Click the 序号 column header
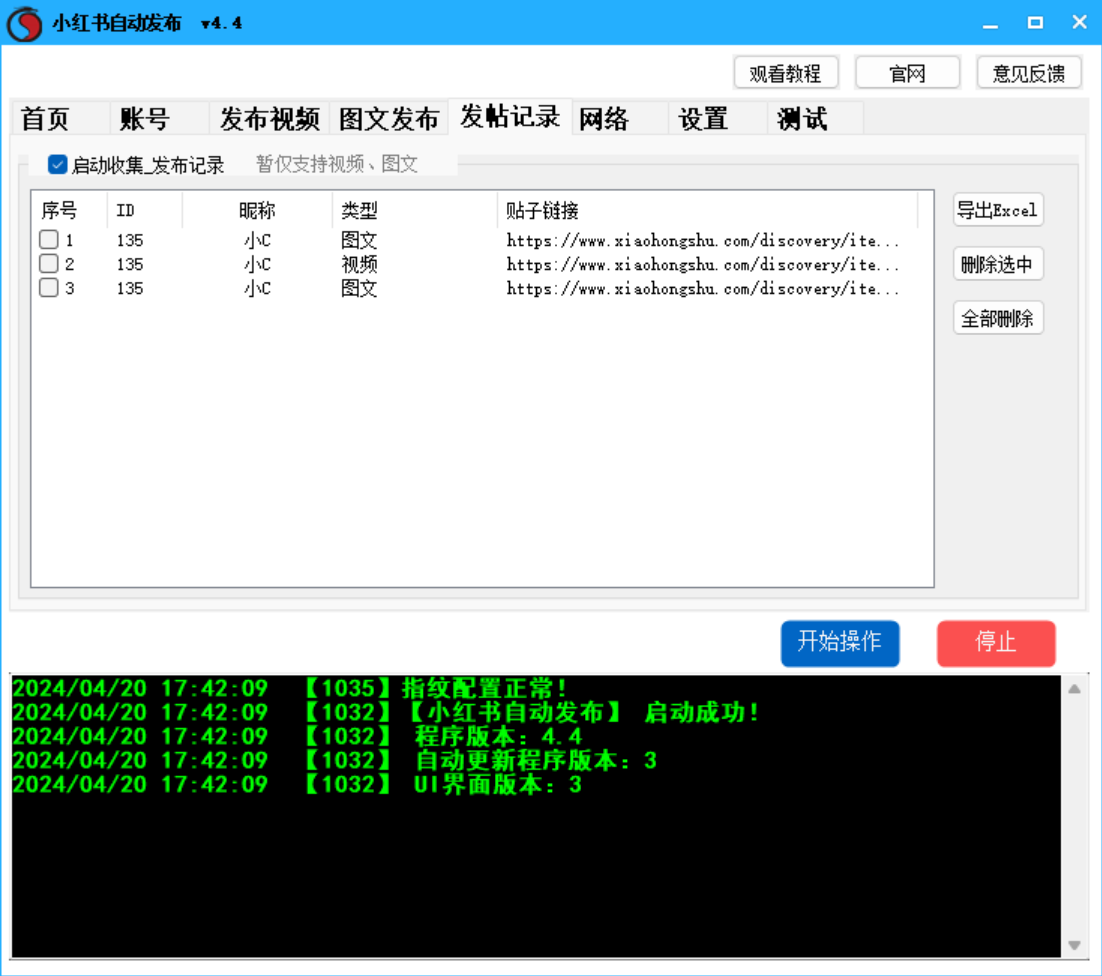 pos(69,210)
